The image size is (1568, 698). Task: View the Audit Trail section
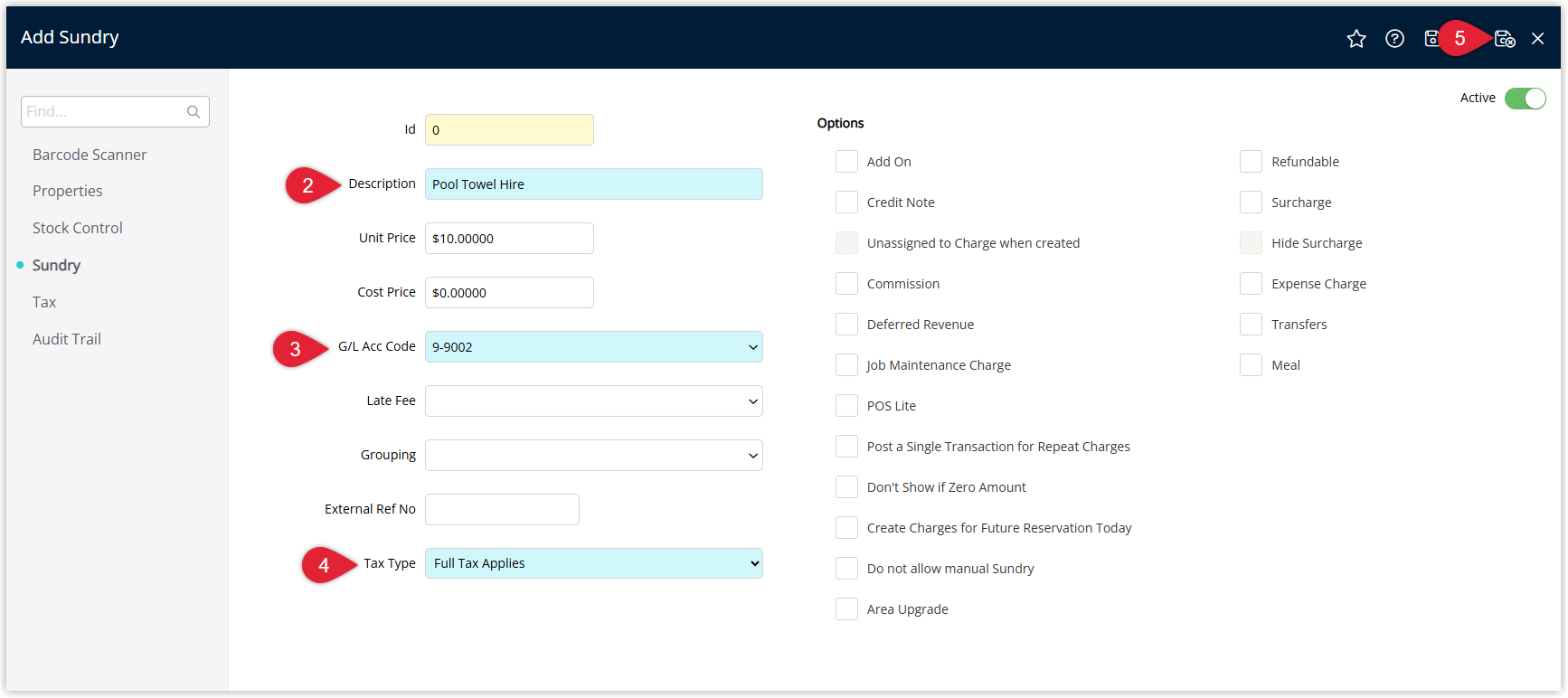[67, 340]
